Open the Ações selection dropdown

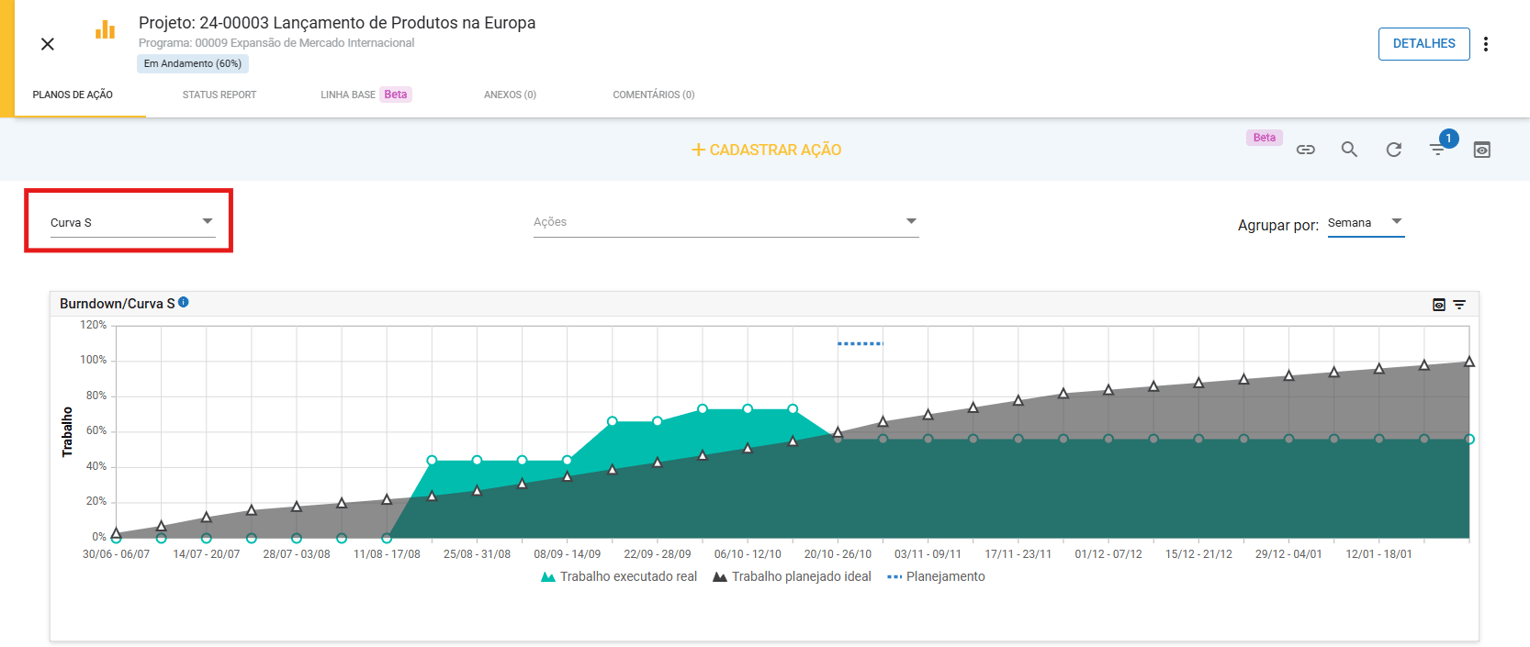coord(726,222)
